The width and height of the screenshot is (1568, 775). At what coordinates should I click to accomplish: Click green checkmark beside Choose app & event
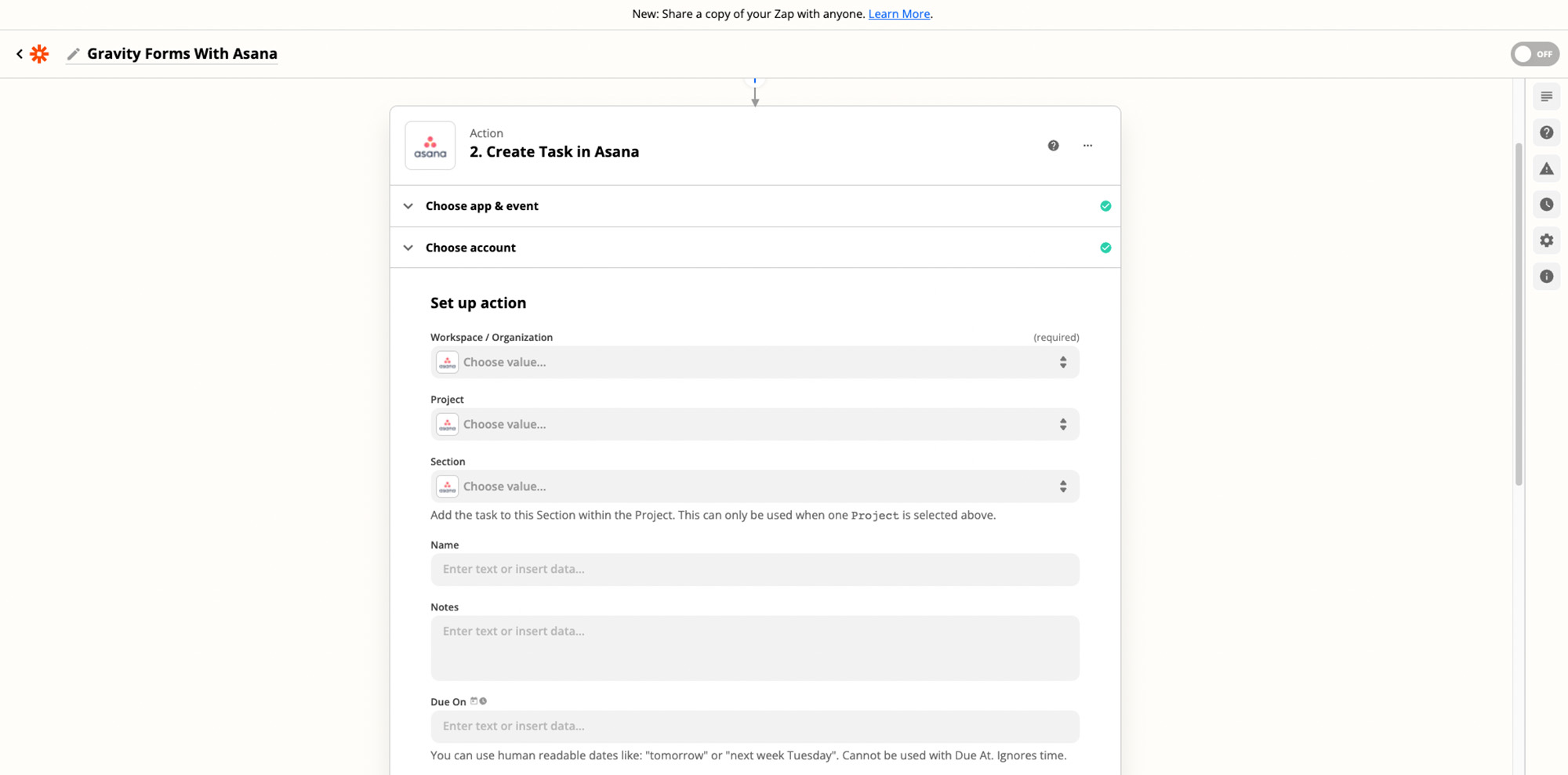[x=1105, y=206]
